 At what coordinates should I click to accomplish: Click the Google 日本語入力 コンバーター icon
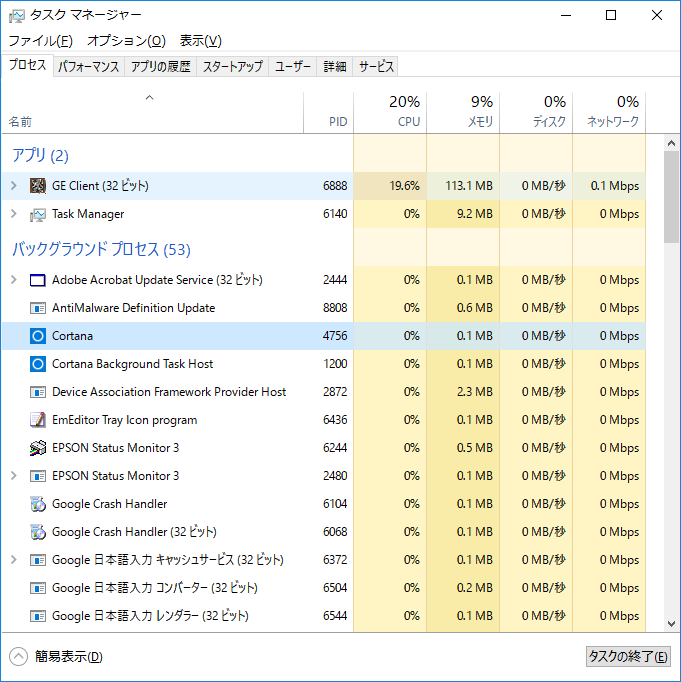point(38,588)
